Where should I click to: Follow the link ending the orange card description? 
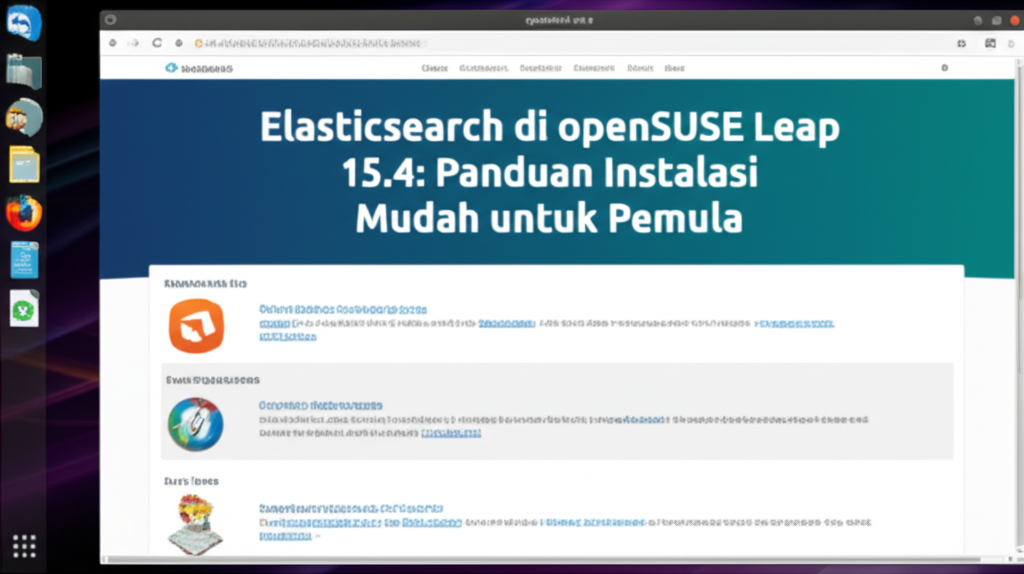tap(287, 336)
